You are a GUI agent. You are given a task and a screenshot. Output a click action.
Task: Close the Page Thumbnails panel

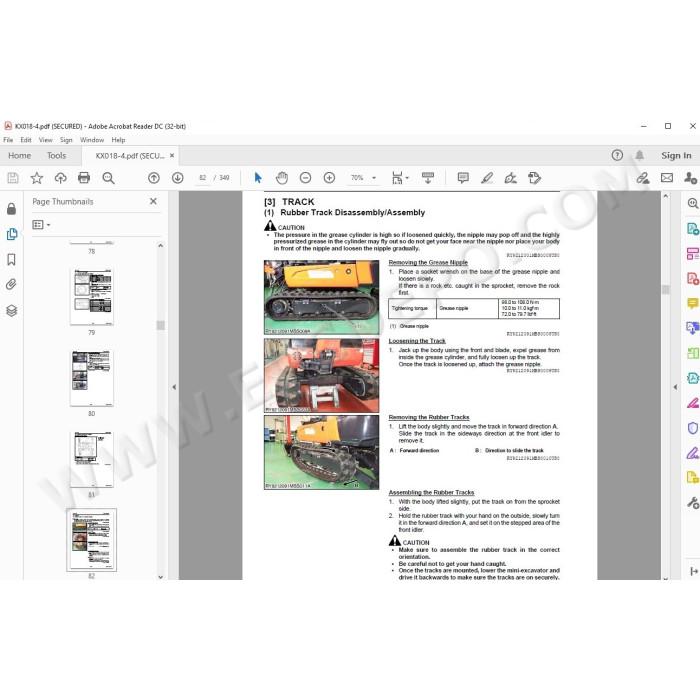pyautogui.click(x=153, y=201)
